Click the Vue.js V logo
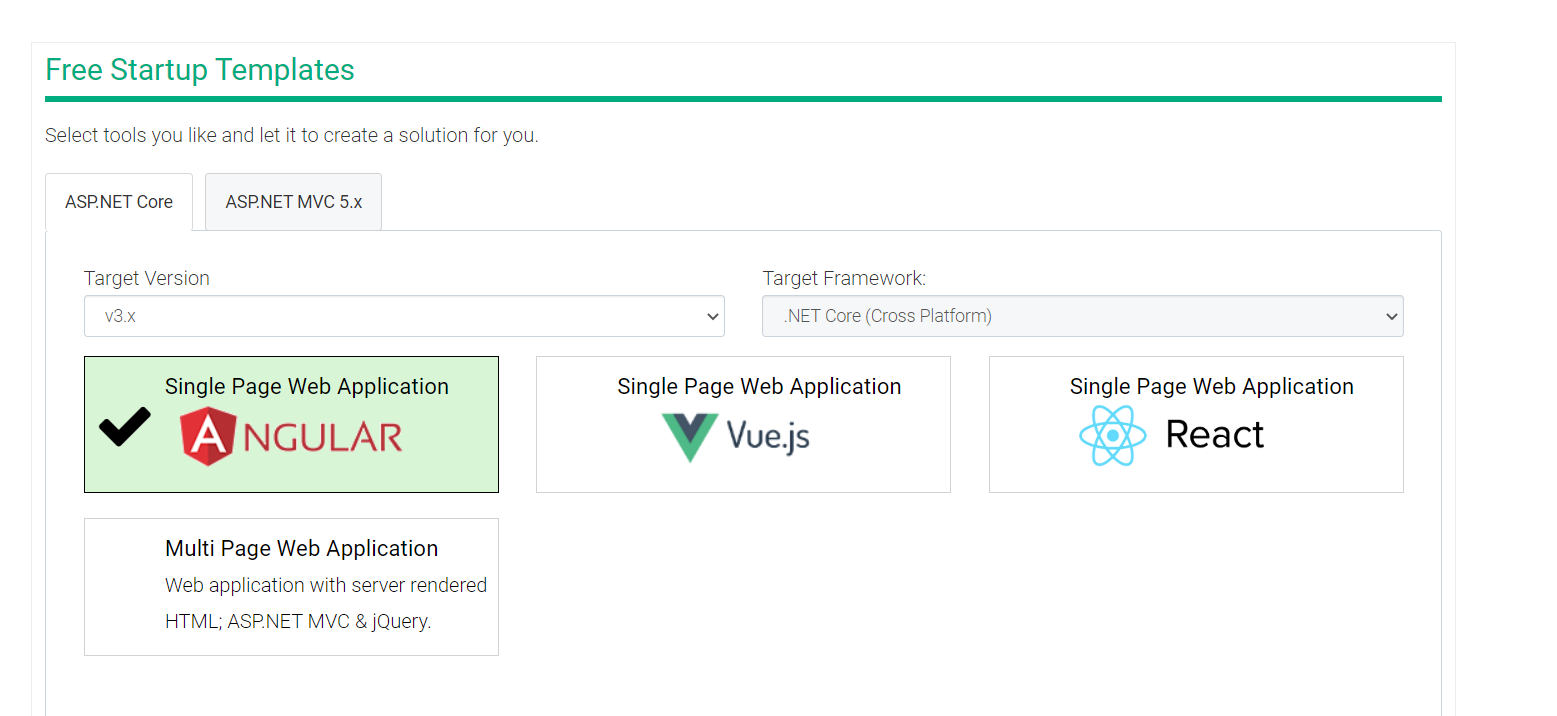 click(x=690, y=437)
